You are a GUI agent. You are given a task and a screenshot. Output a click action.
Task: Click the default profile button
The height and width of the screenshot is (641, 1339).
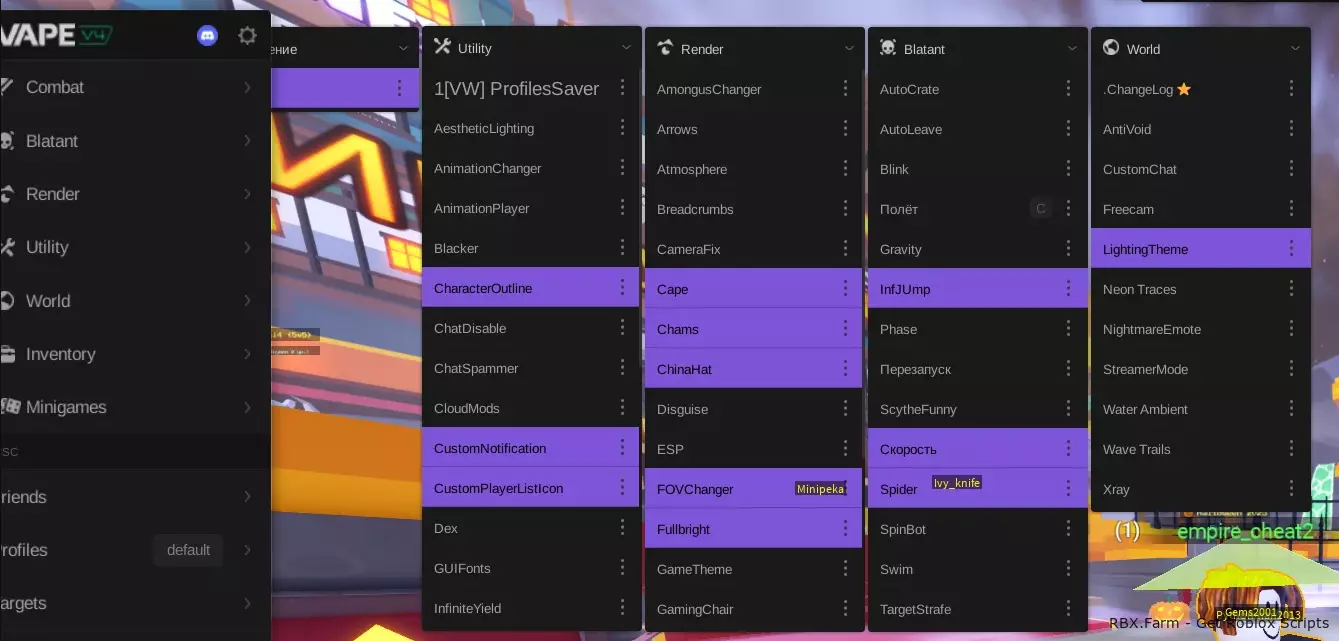point(188,550)
